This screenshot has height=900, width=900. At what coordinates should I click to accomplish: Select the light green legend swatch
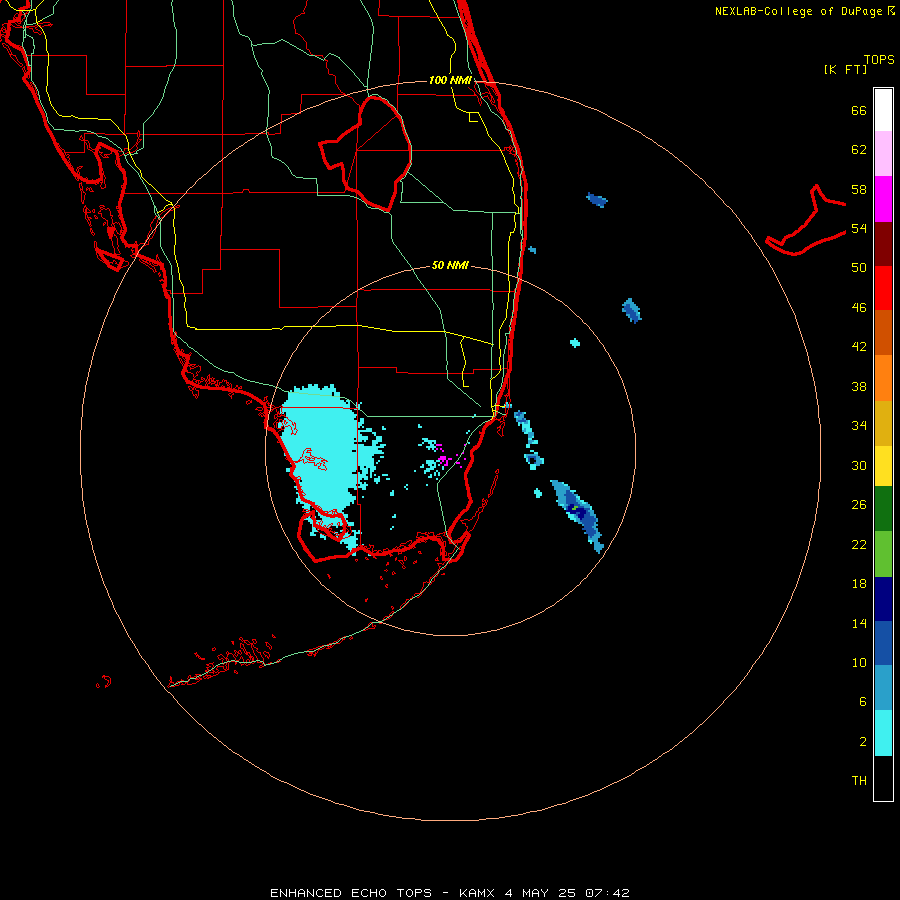coord(883,554)
